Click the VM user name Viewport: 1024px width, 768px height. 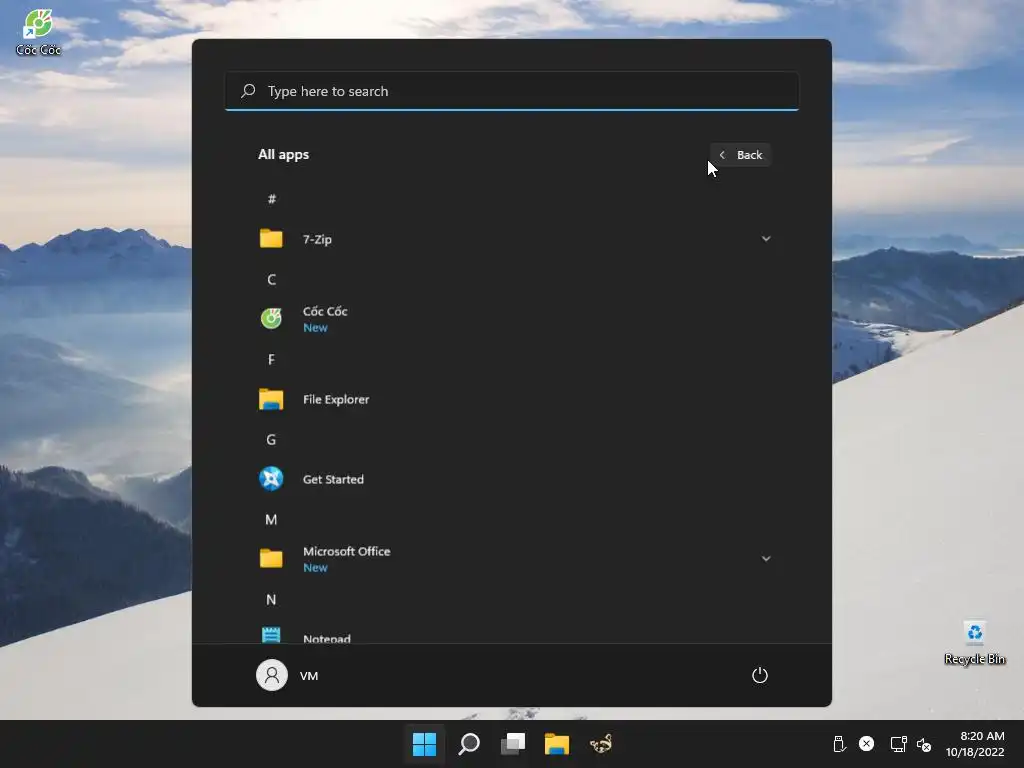pyautogui.click(x=309, y=676)
